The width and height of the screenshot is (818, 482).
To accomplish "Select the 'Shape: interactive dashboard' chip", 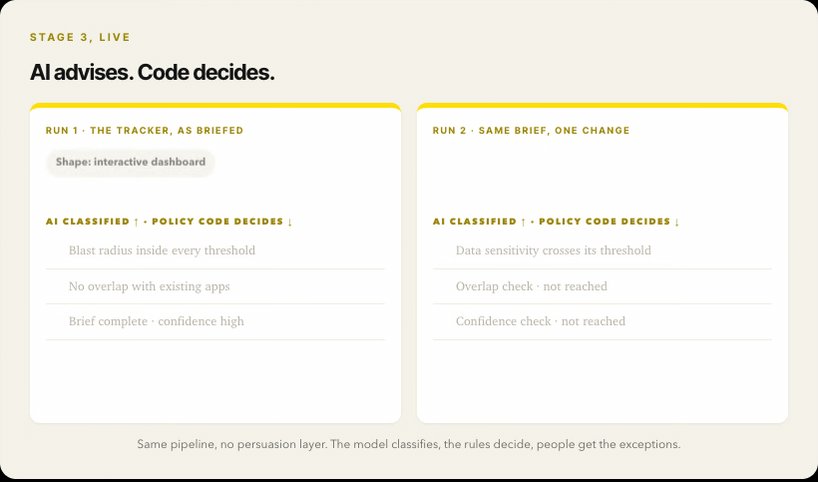I will (130, 162).
